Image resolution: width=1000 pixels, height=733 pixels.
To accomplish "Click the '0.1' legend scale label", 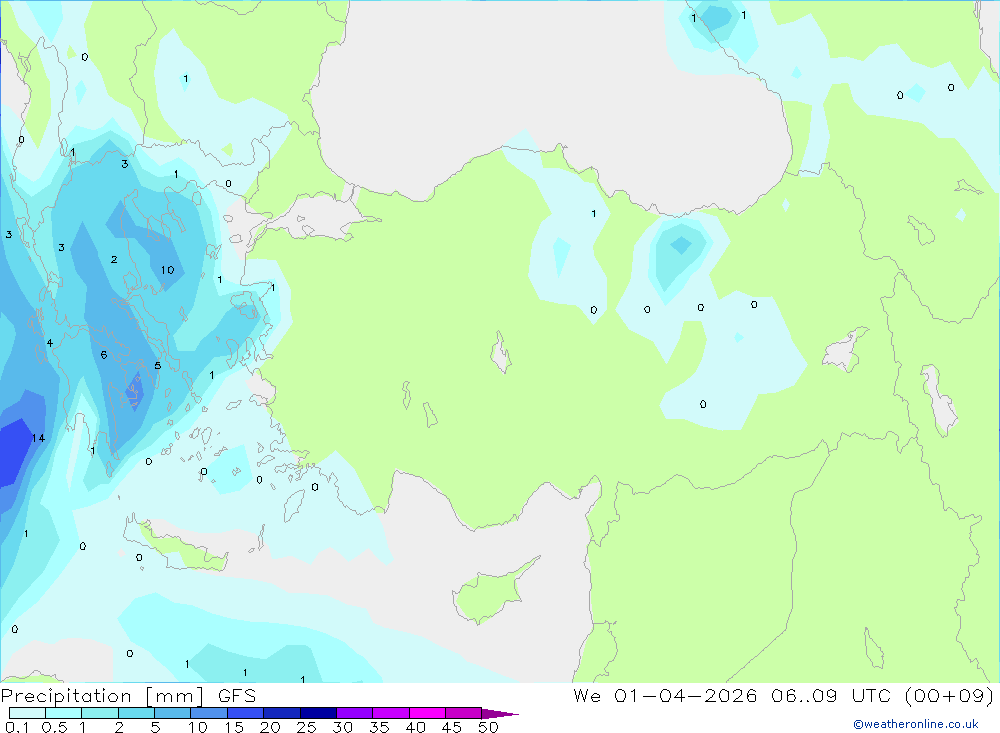I will 17,727.
